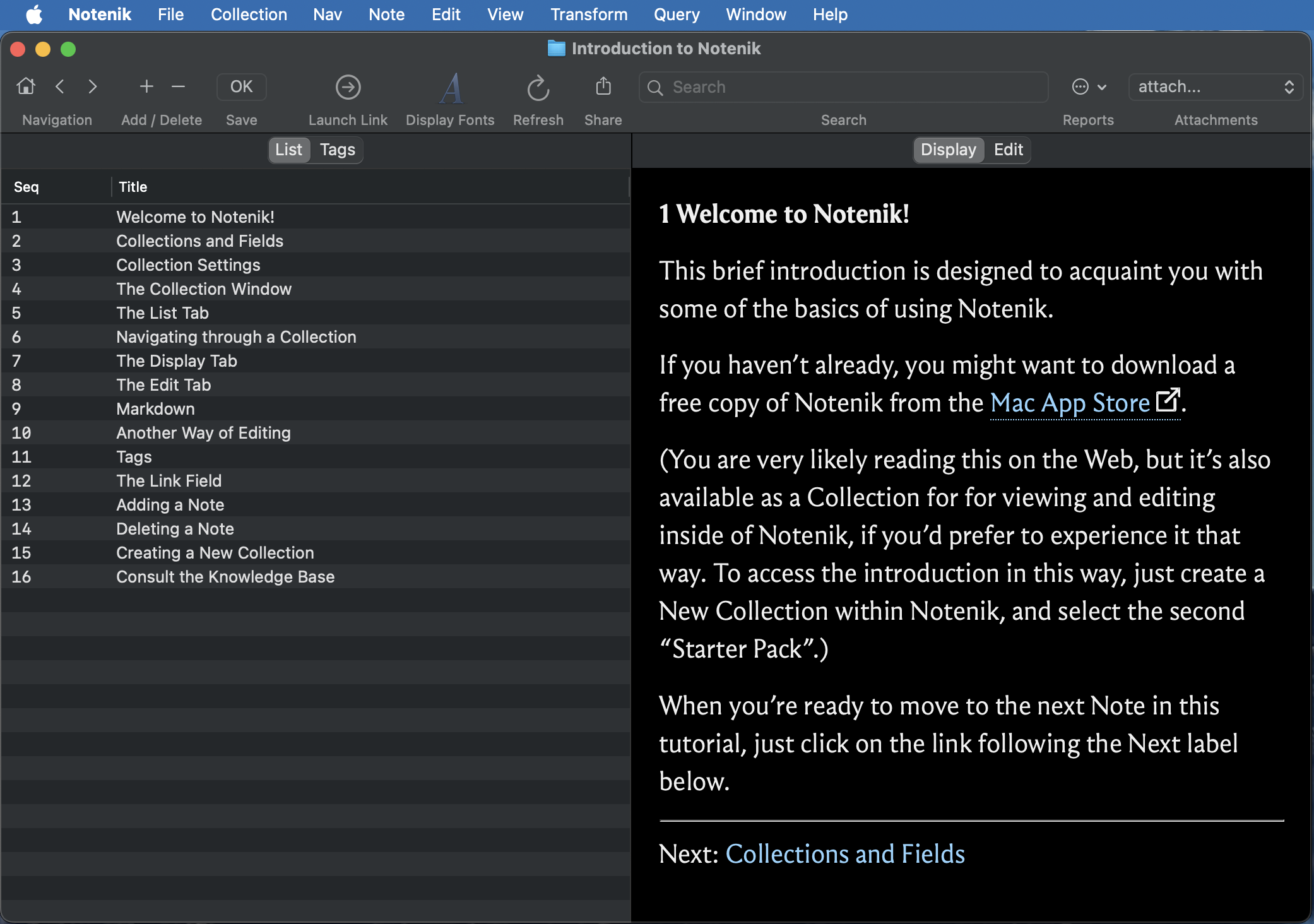Expand the attachments popup selector

click(1215, 87)
